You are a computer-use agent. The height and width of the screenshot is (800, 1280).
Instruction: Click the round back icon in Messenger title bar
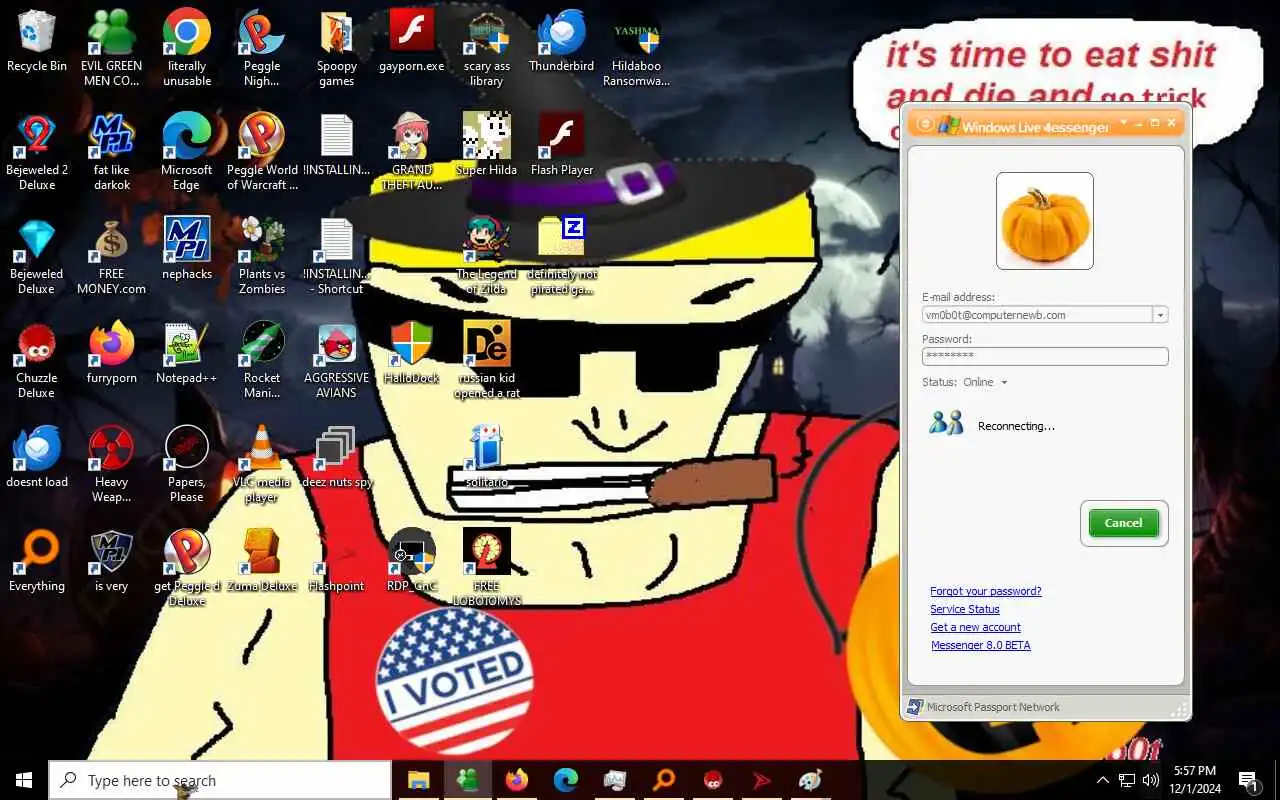pyautogui.click(x=926, y=125)
